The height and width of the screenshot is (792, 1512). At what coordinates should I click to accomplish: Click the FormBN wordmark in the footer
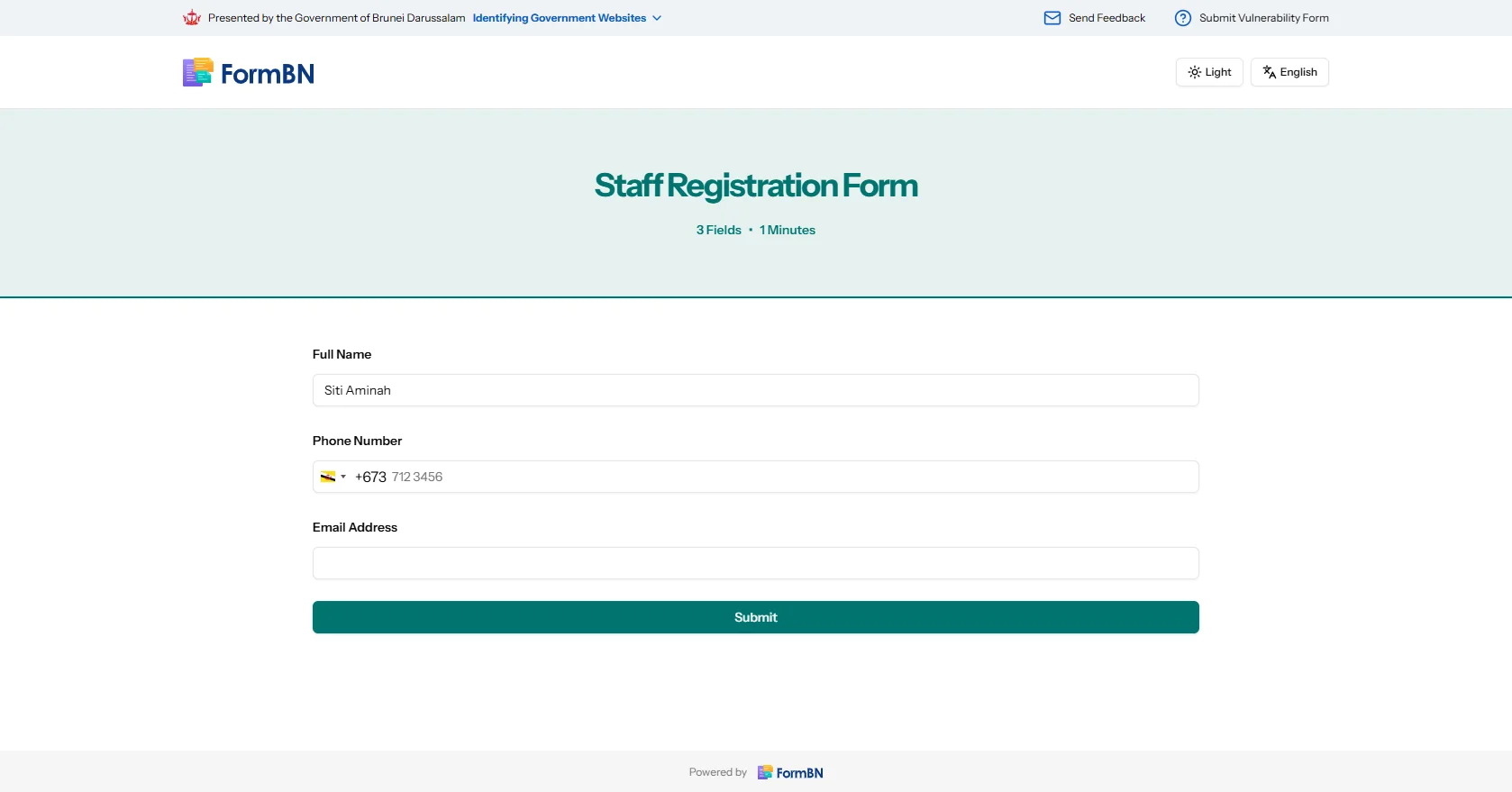[x=799, y=773]
